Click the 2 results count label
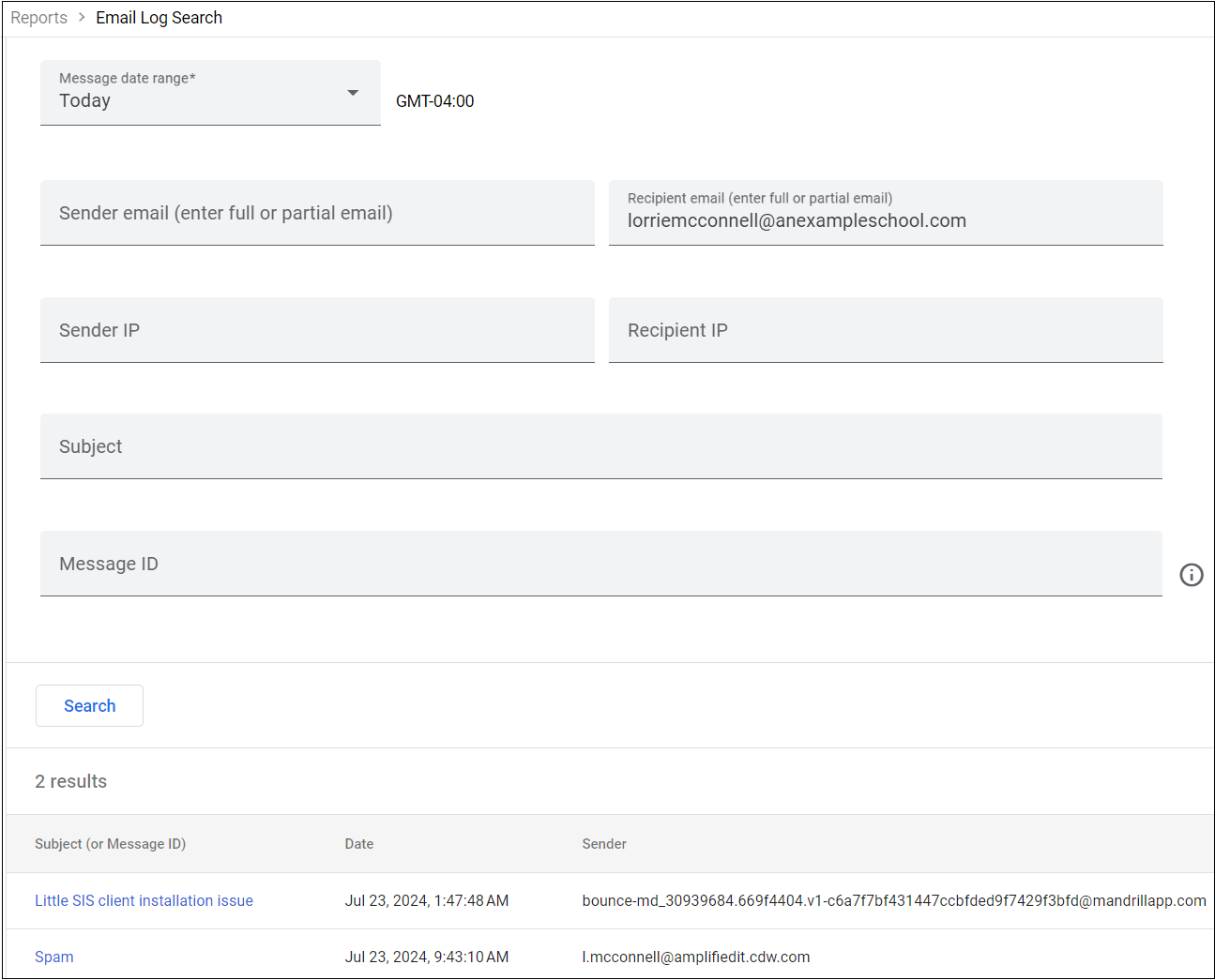Image resolution: width=1215 pixels, height=980 pixels. (x=70, y=781)
